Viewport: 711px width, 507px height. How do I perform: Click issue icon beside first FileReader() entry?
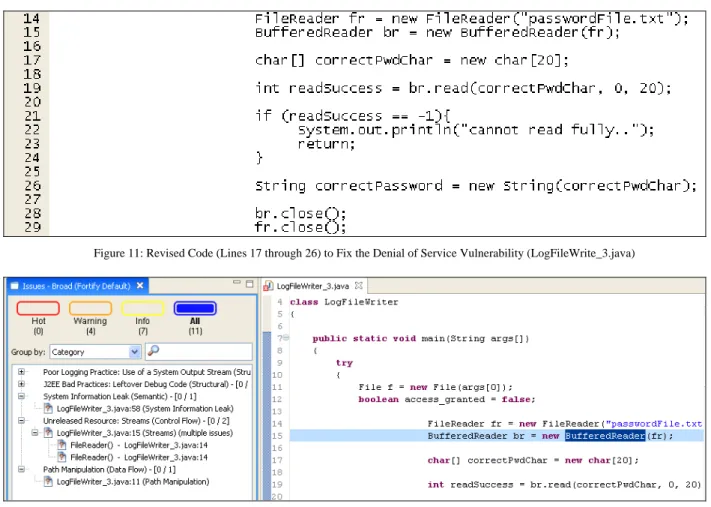click(62, 445)
